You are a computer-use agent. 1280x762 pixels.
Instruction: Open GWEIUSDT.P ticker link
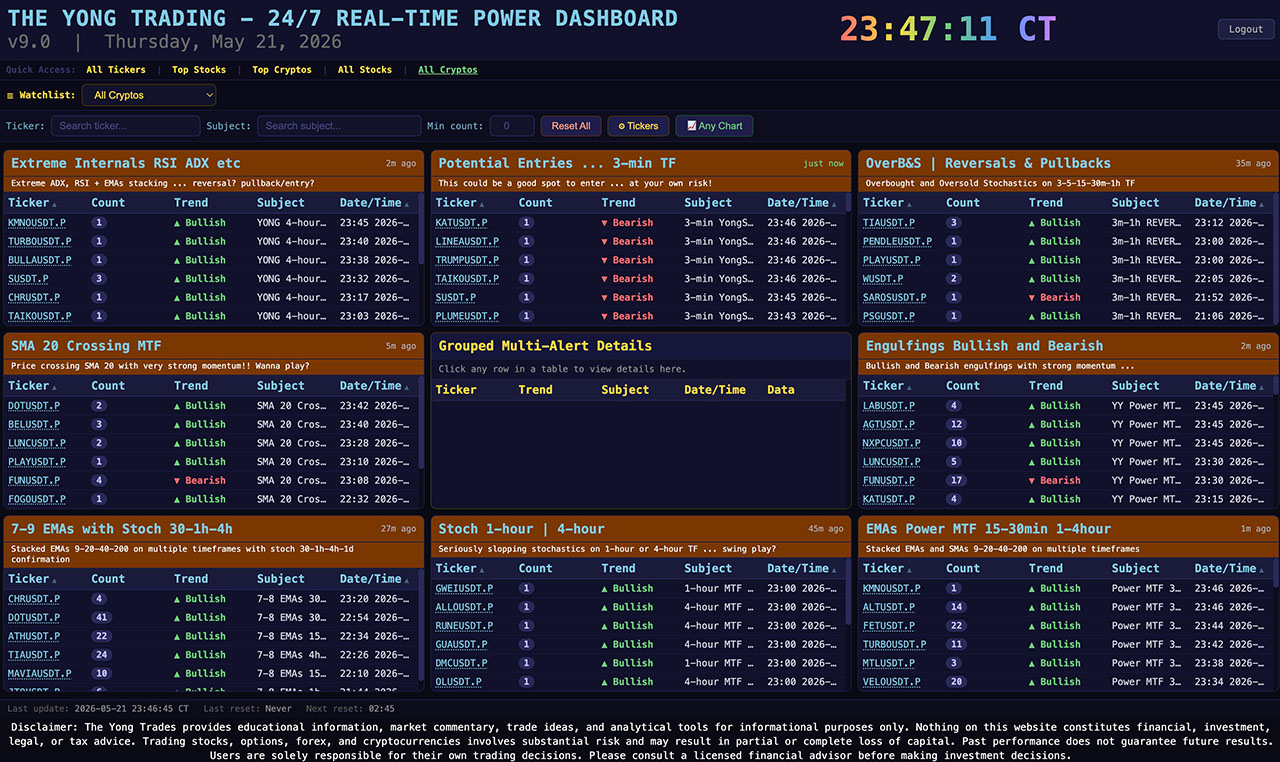pos(464,588)
